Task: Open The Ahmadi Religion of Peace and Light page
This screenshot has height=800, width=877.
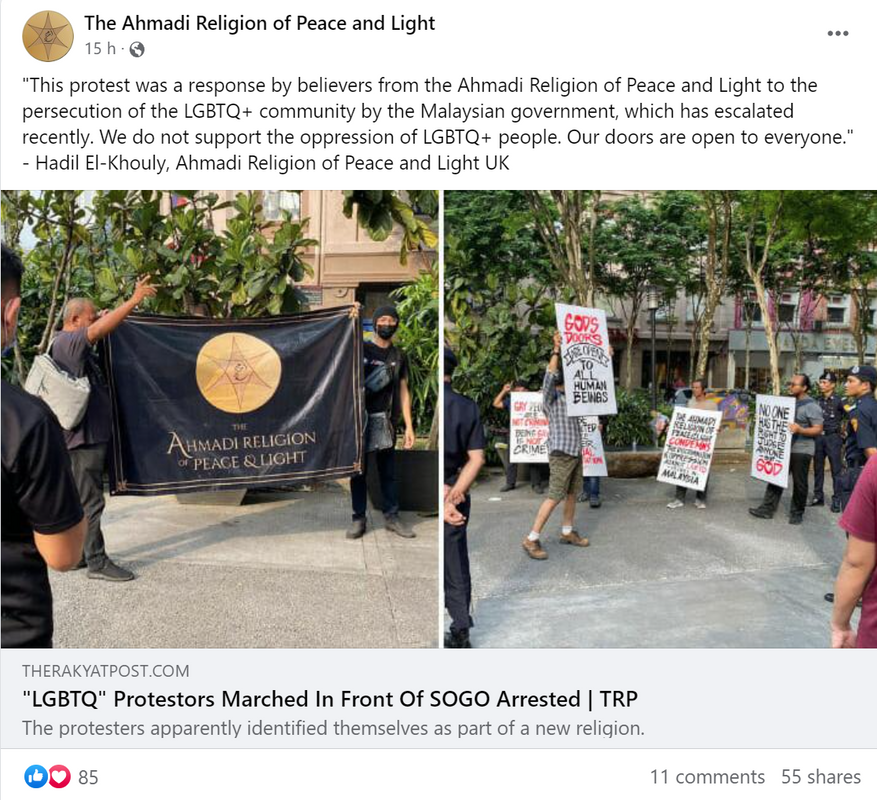Action: coord(260,23)
